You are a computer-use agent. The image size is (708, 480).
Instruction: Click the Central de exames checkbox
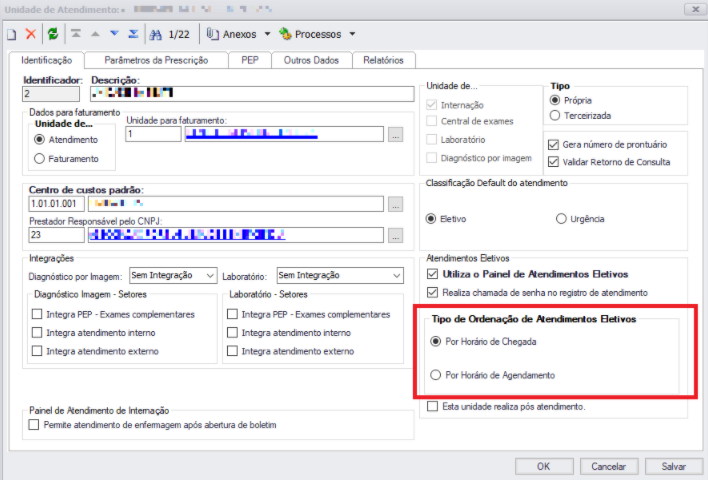[x=432, y=121]
